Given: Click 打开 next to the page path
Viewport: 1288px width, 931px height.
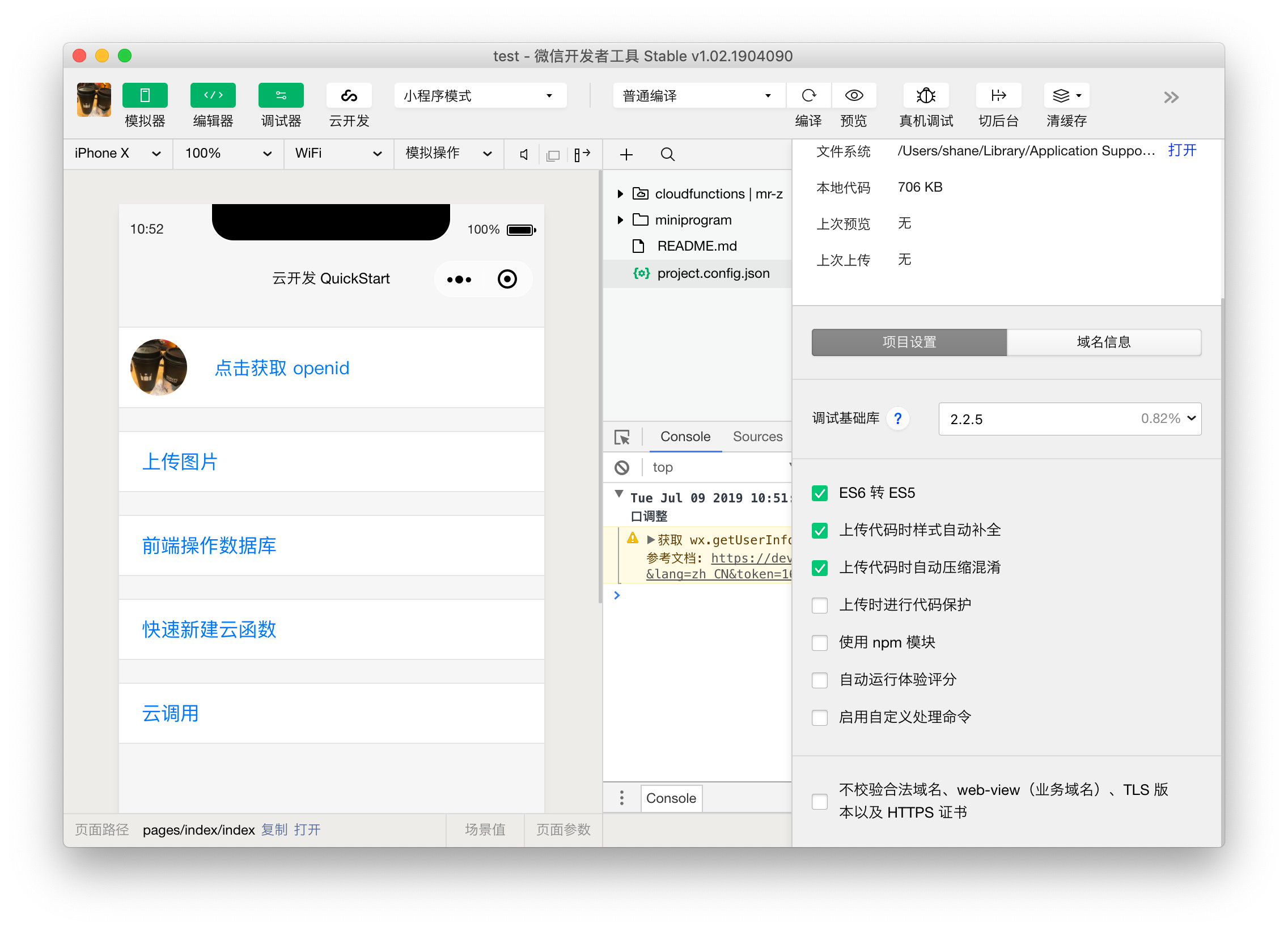Looking at the screenshot, I should click(307, 830).
